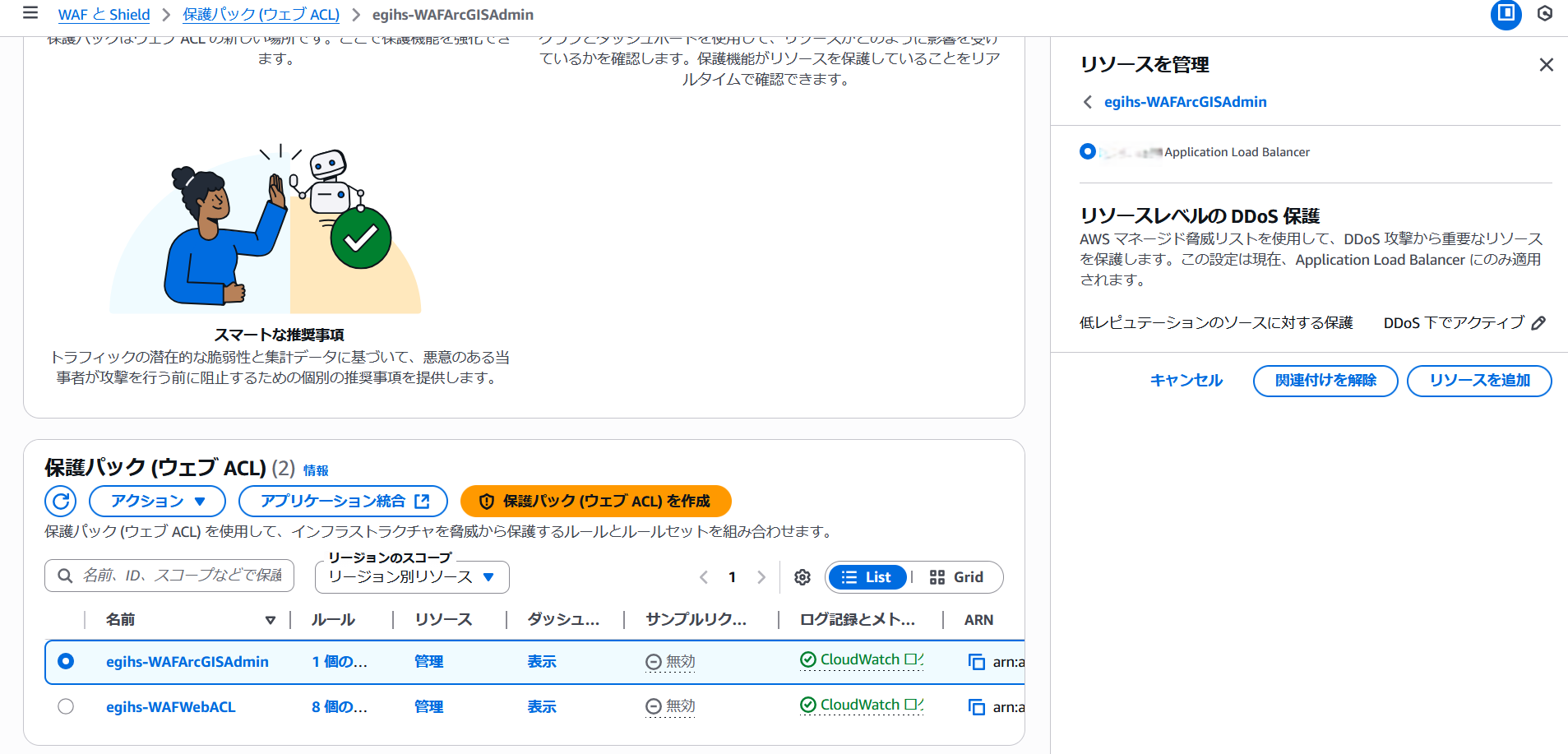Click the refresh icon in protection packs
The width and height of the screenshot is (1568, 754).
(60, 501)
